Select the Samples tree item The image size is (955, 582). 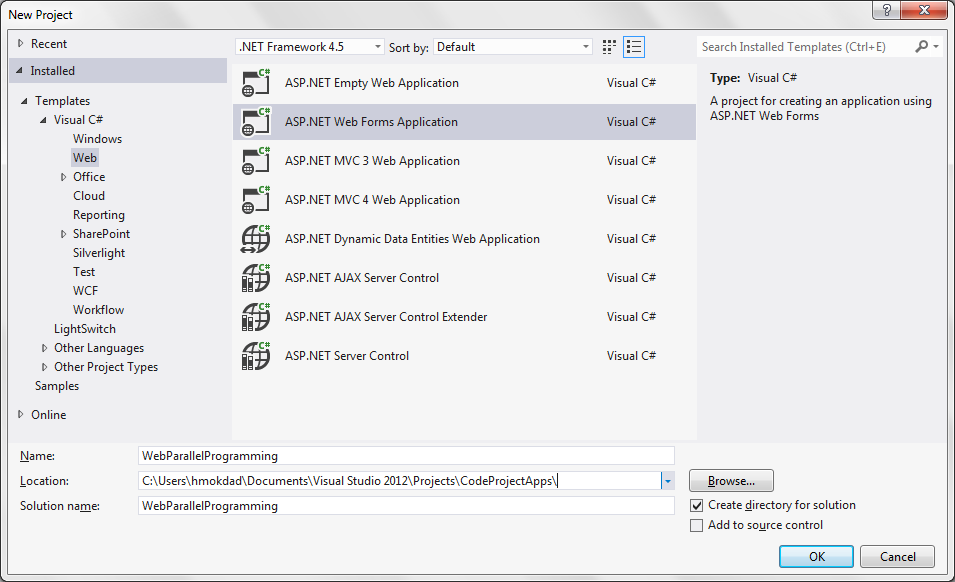coord(57,386)
